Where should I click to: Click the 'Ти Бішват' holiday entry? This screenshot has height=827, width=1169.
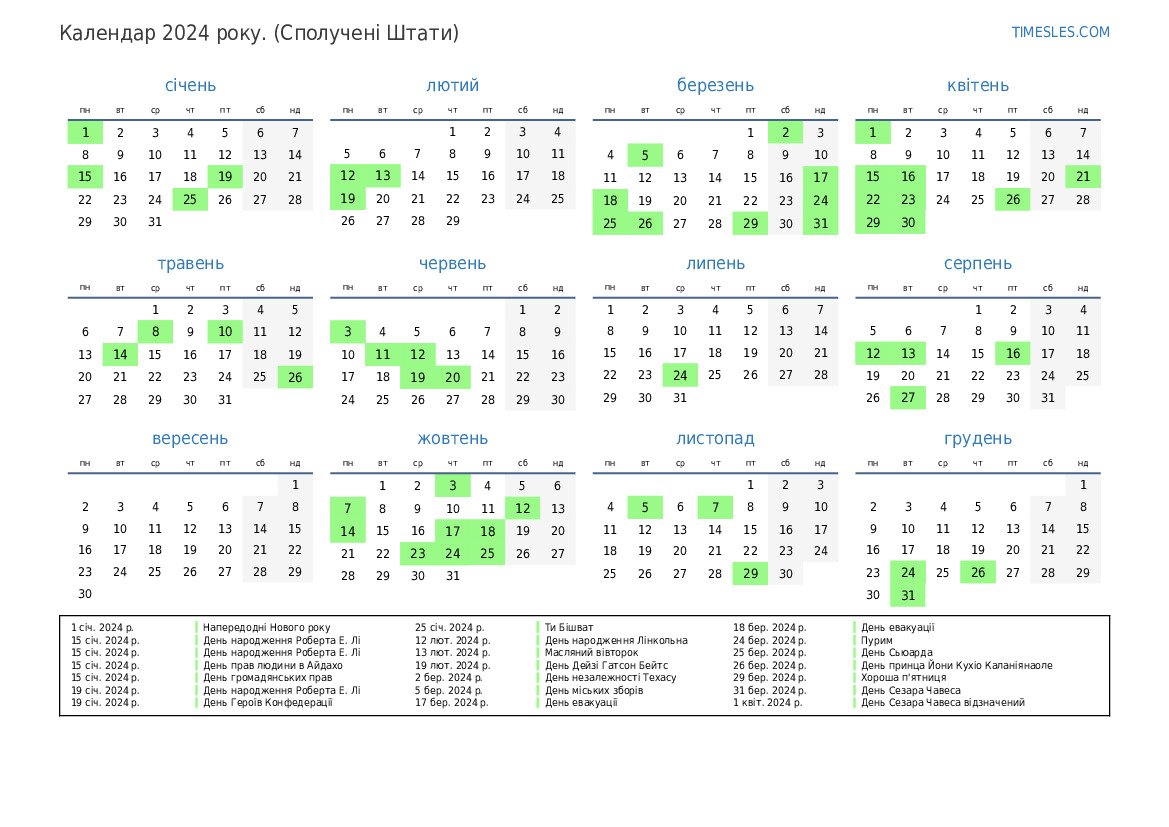[x=565, y=627]
